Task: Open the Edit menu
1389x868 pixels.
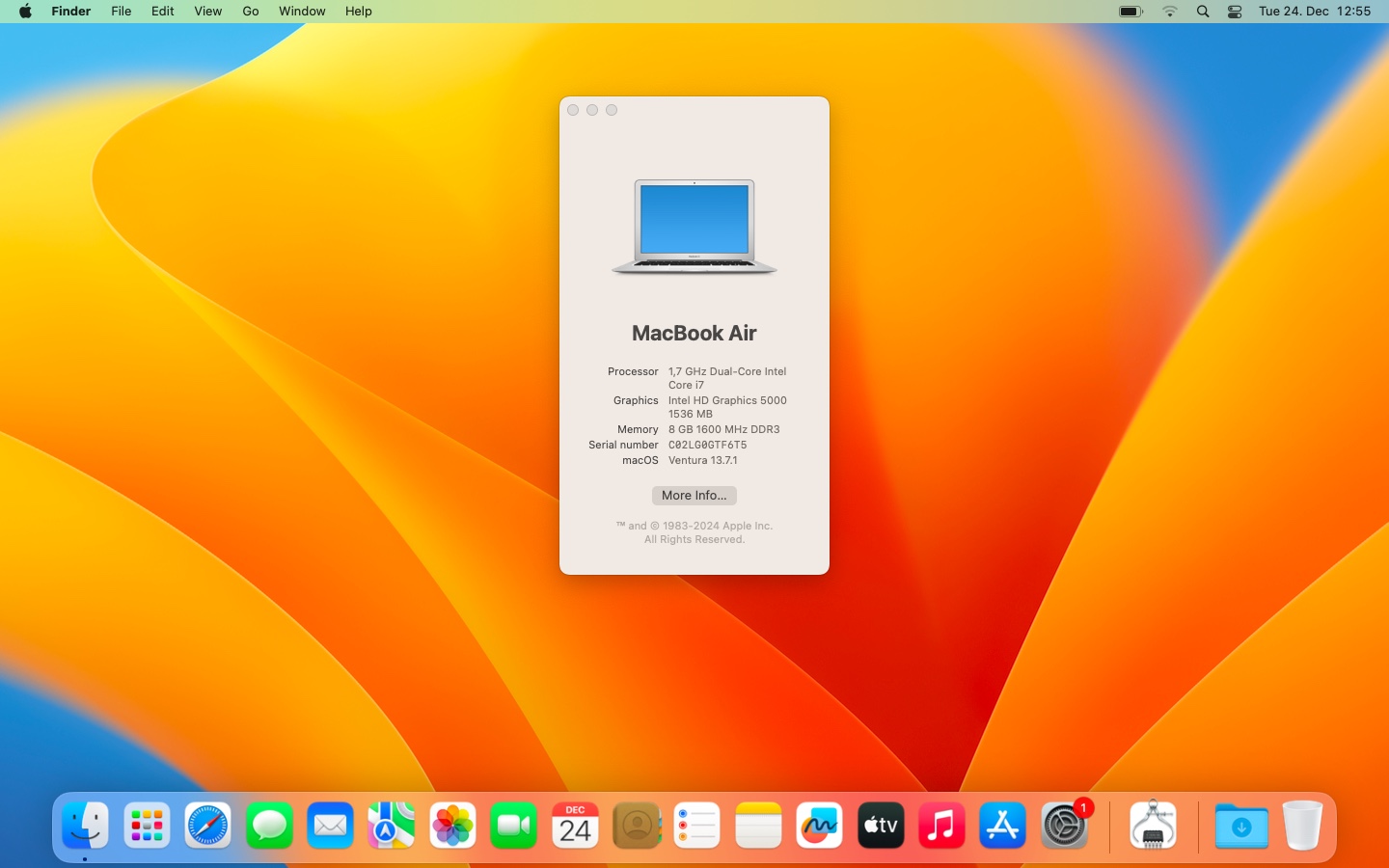Action: point(163,12)
